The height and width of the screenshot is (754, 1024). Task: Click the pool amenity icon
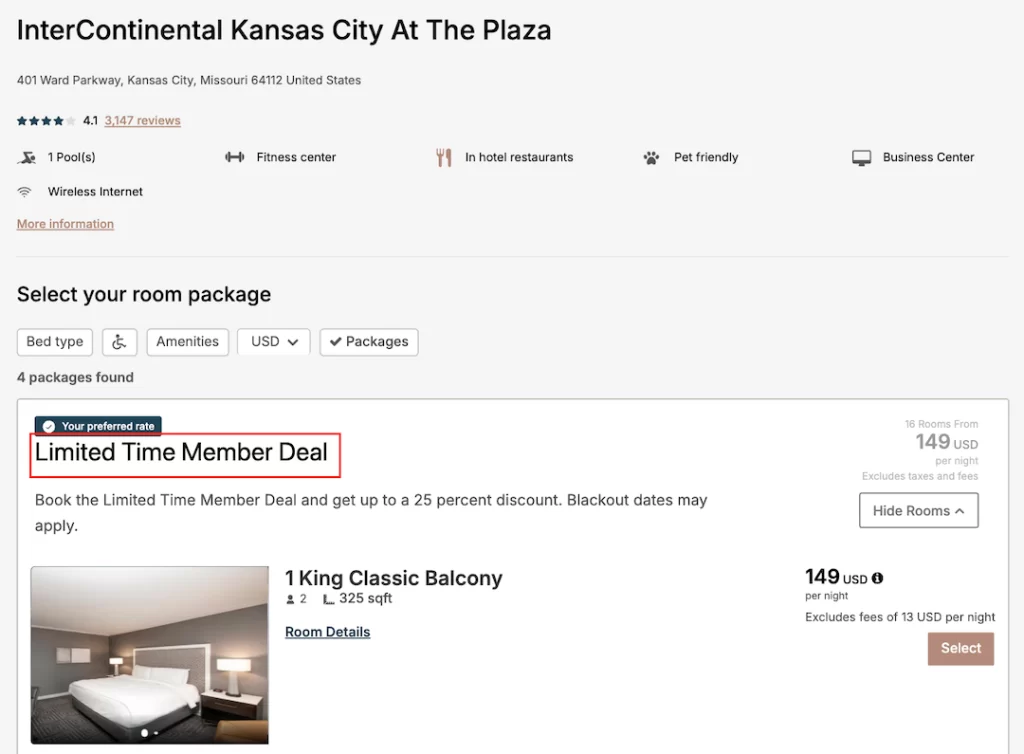click(27, 157)
